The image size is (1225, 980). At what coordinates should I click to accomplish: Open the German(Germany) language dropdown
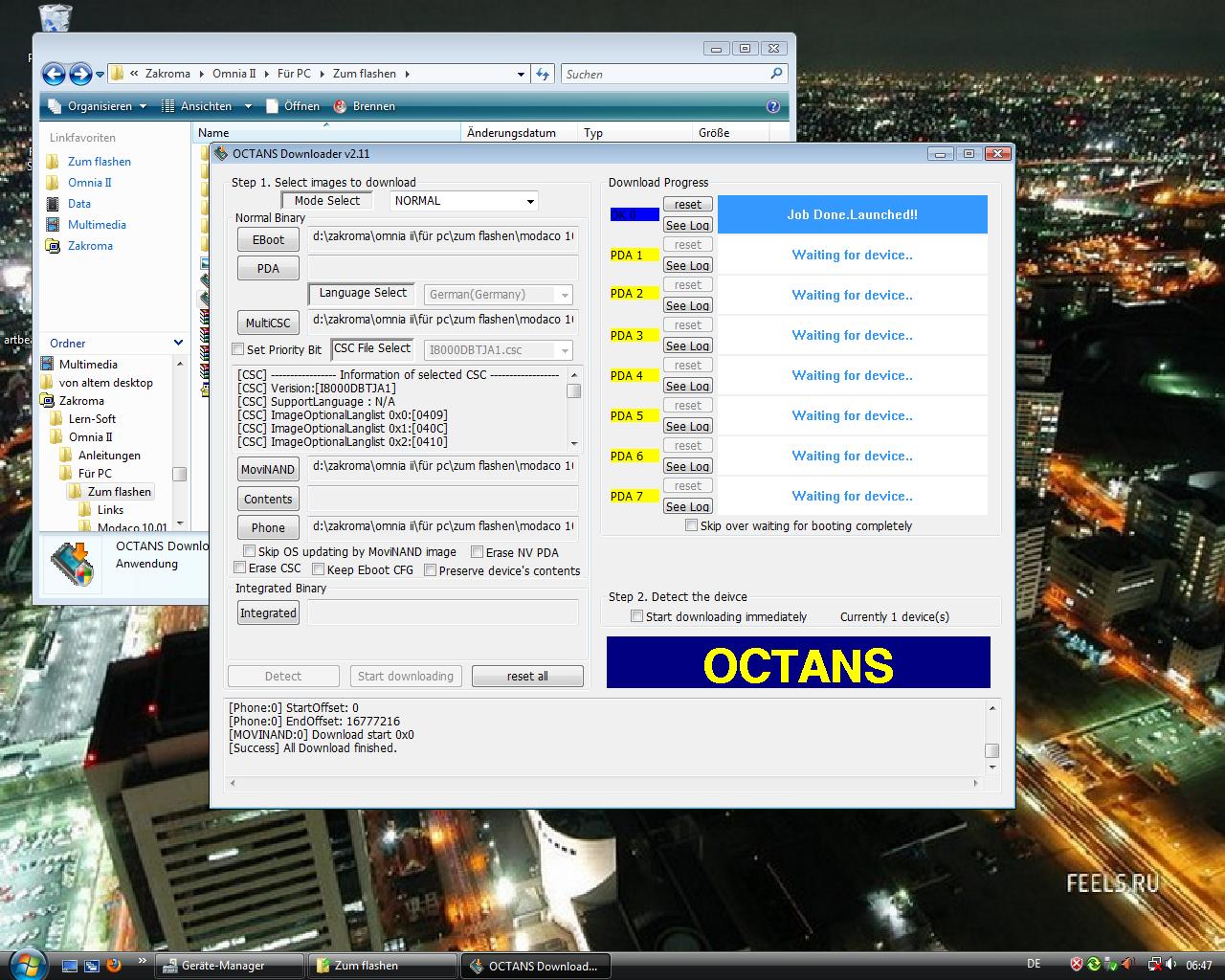click(499, 295)
